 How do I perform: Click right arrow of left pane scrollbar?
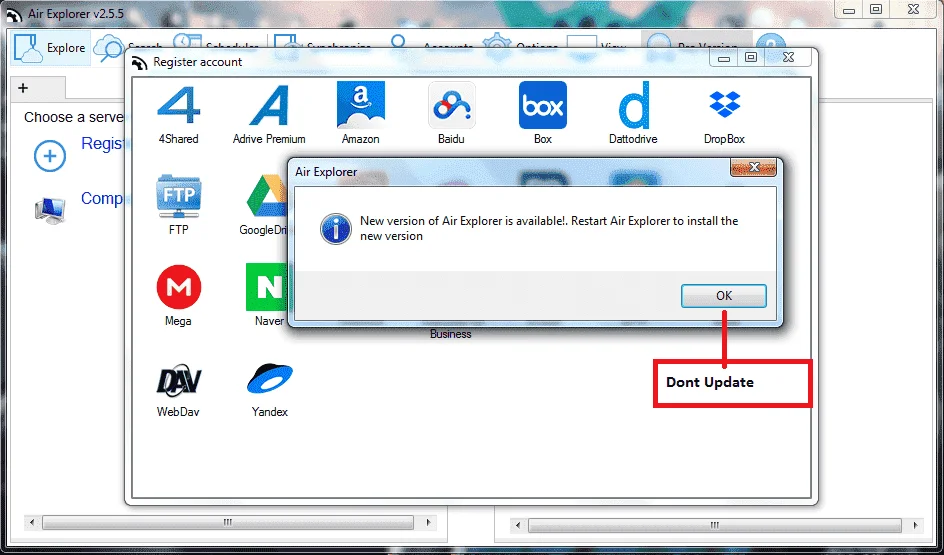(428, 522)
